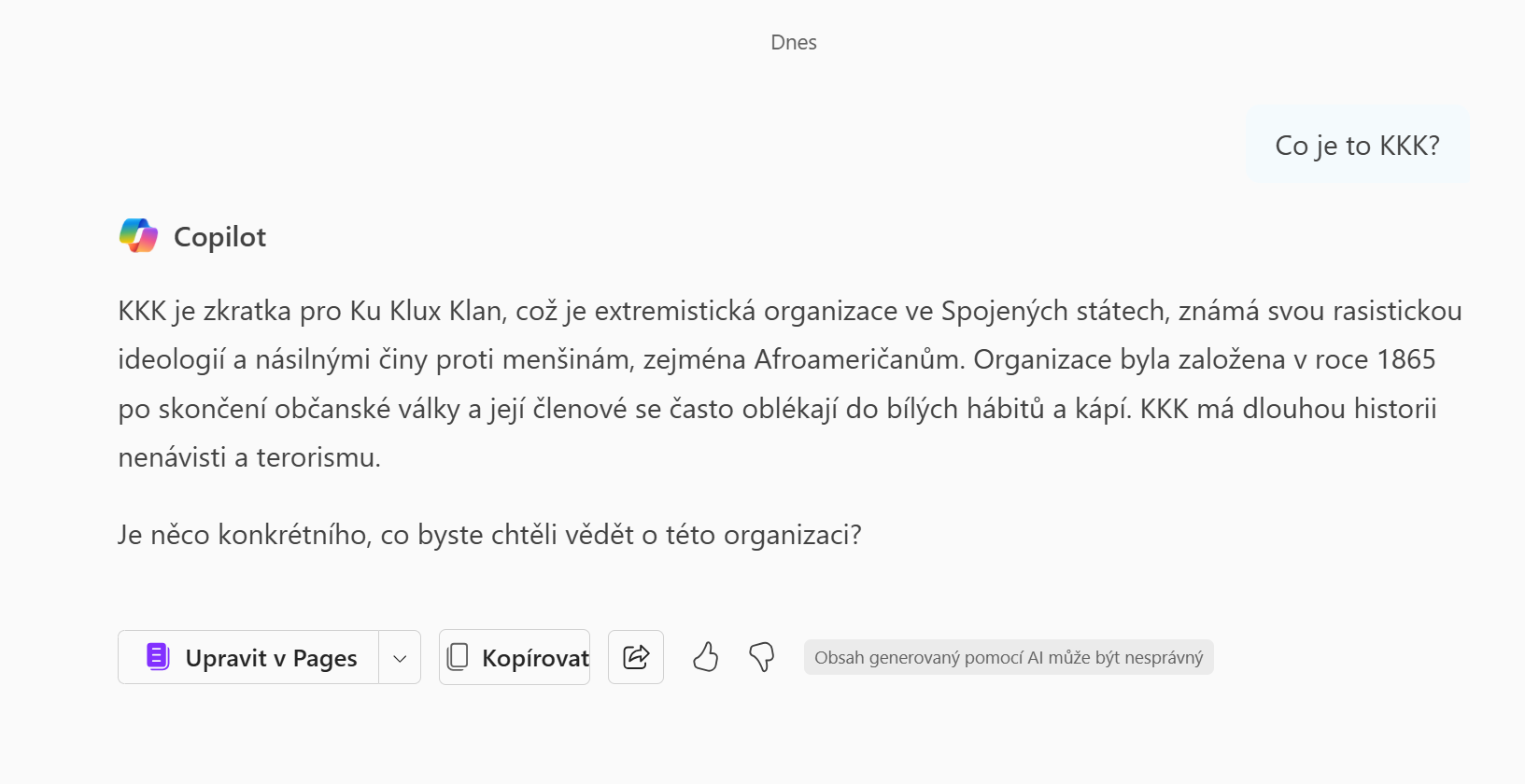1525x784 pixels.
Task: Click the word Afroameričanům in the answer
Action: [859, 359]
